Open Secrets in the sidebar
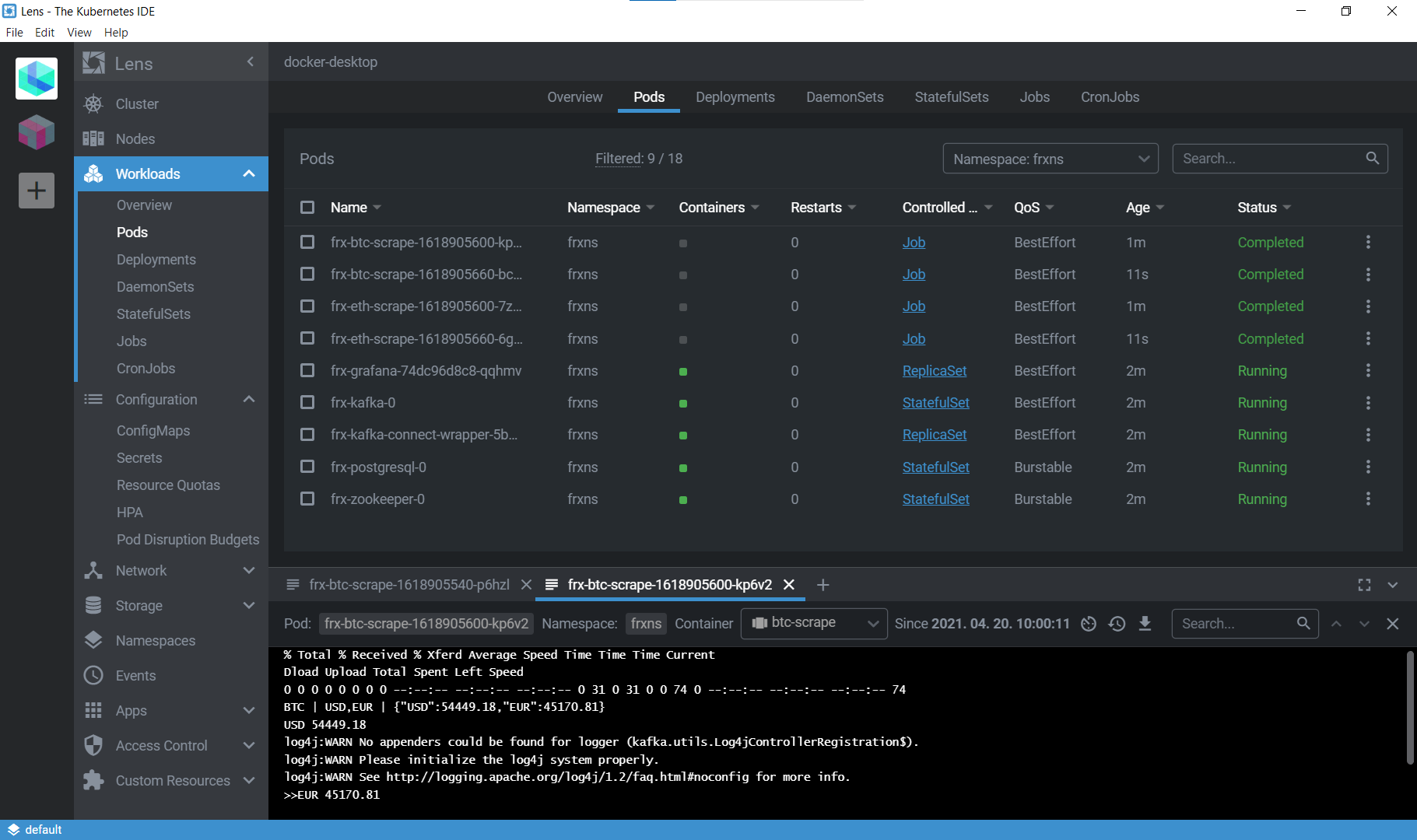This screenshot has height=840, width=1417. 139,457
